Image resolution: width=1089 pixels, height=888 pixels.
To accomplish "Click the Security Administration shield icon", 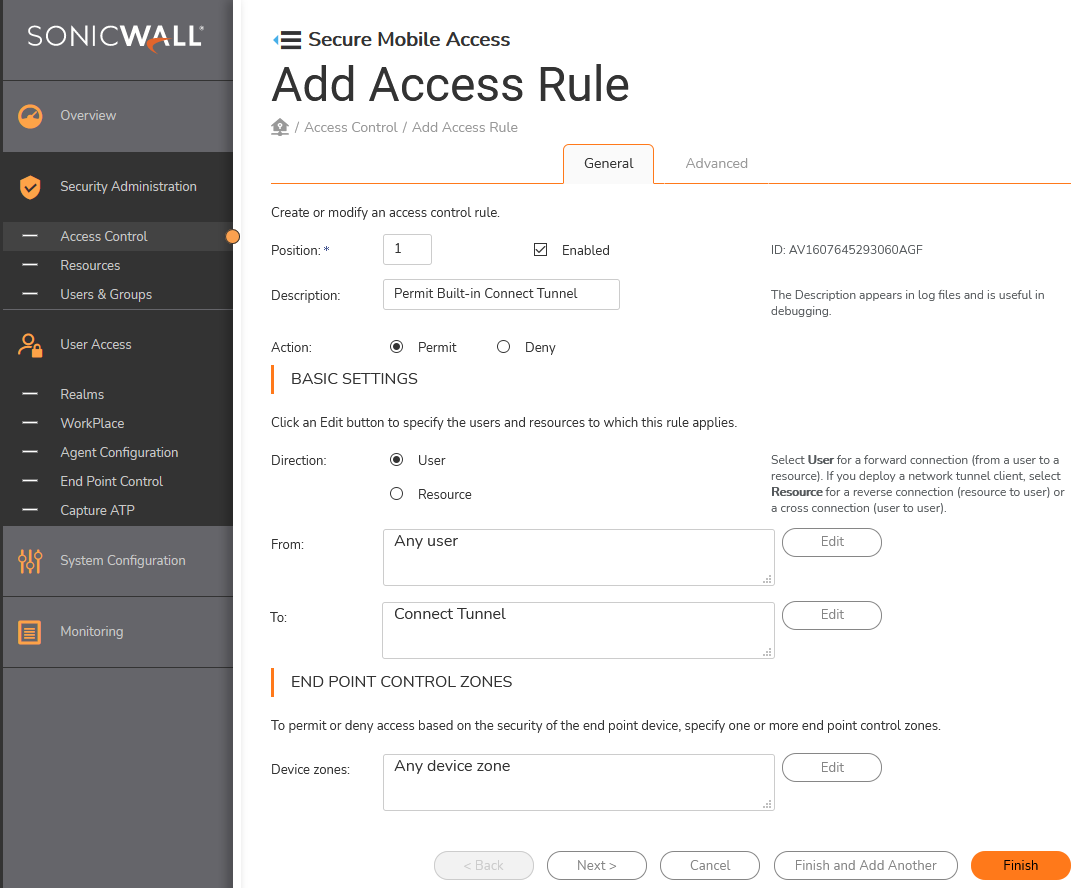I will (30, 187).
